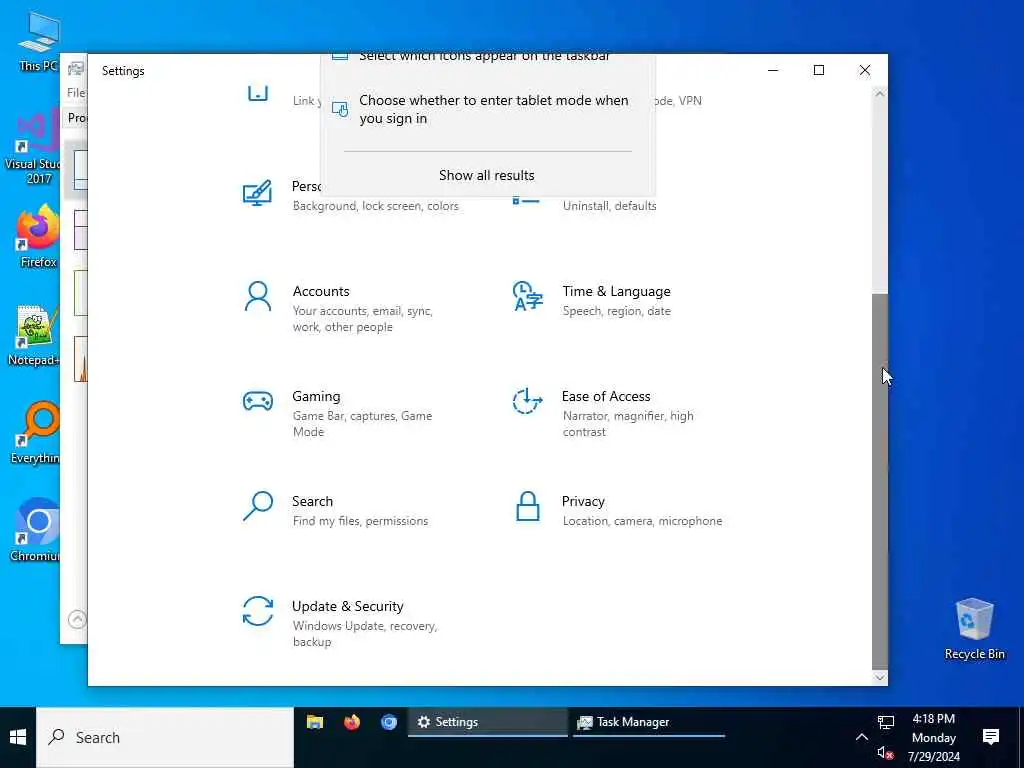Image resolution: width=1024 pixels, height=768 pixels.
Task: Click the Privacy padlock icon
Action: [x=528, y=506]
